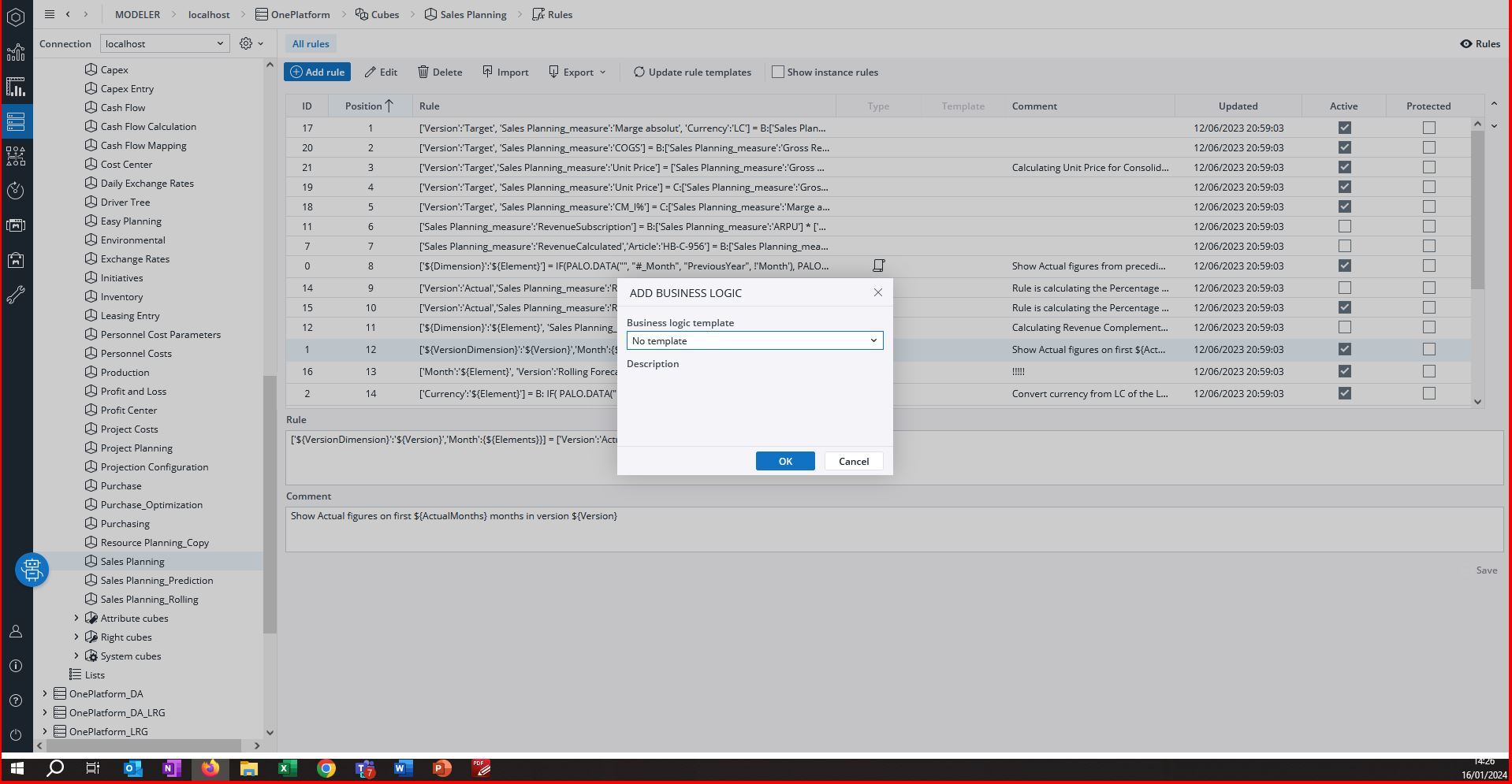Screen dimensions: 1512x784
Task: Enable the Show instance rules checkbox
Action: [x=778, y=72]
